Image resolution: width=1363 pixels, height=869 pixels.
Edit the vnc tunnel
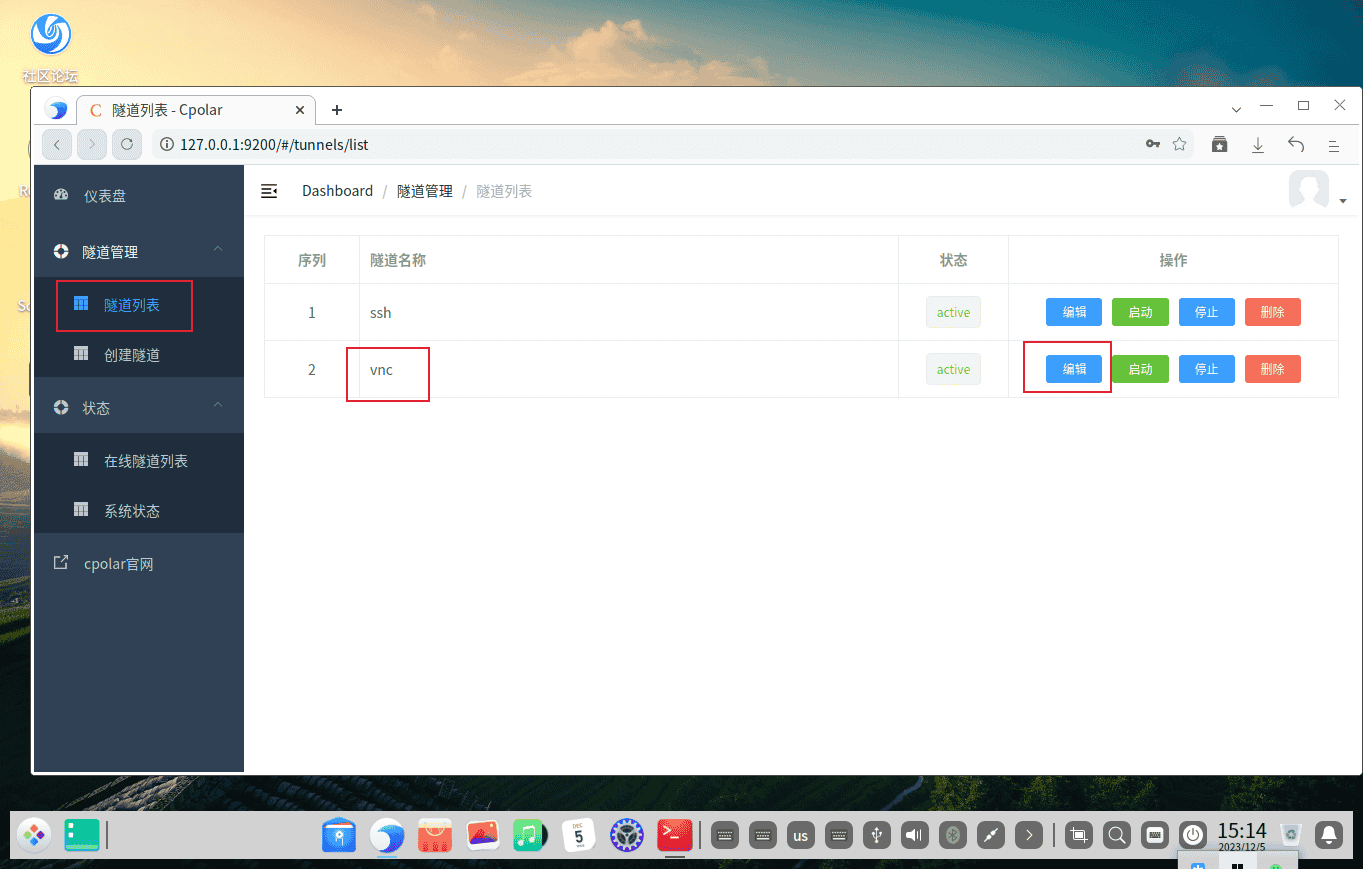pyautogui.click(x=1073, y=368)
